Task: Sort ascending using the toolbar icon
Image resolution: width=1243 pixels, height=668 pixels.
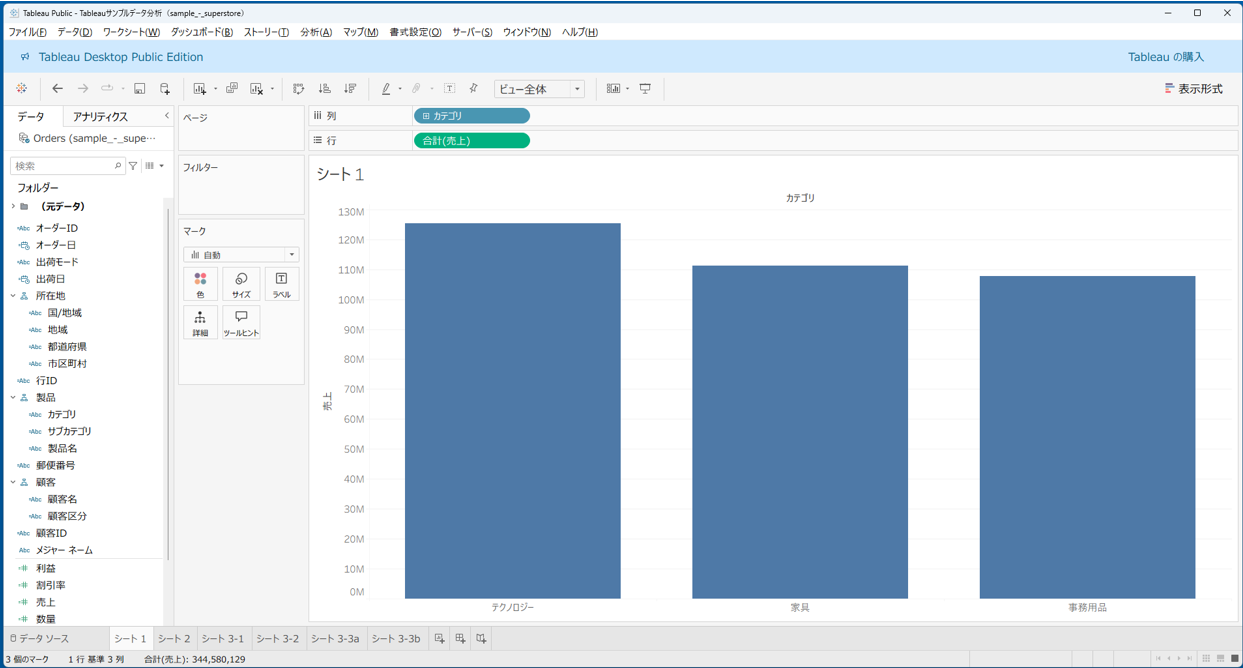Action: [324, 89]
